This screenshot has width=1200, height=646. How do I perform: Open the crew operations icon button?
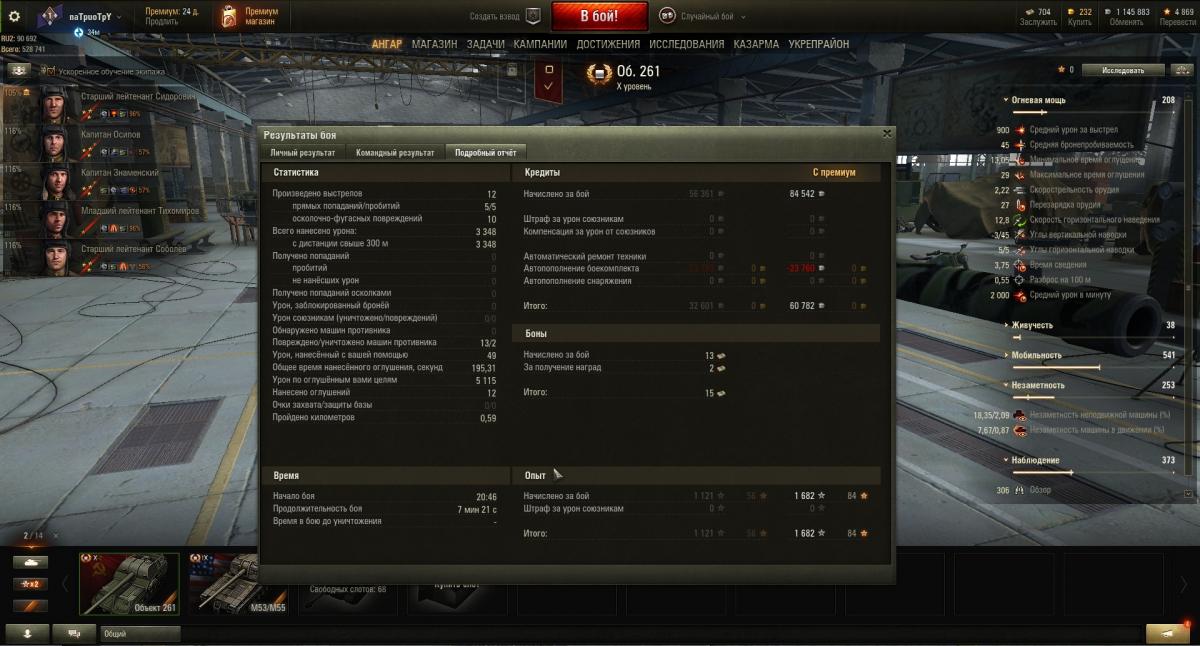tap(19, 71)
